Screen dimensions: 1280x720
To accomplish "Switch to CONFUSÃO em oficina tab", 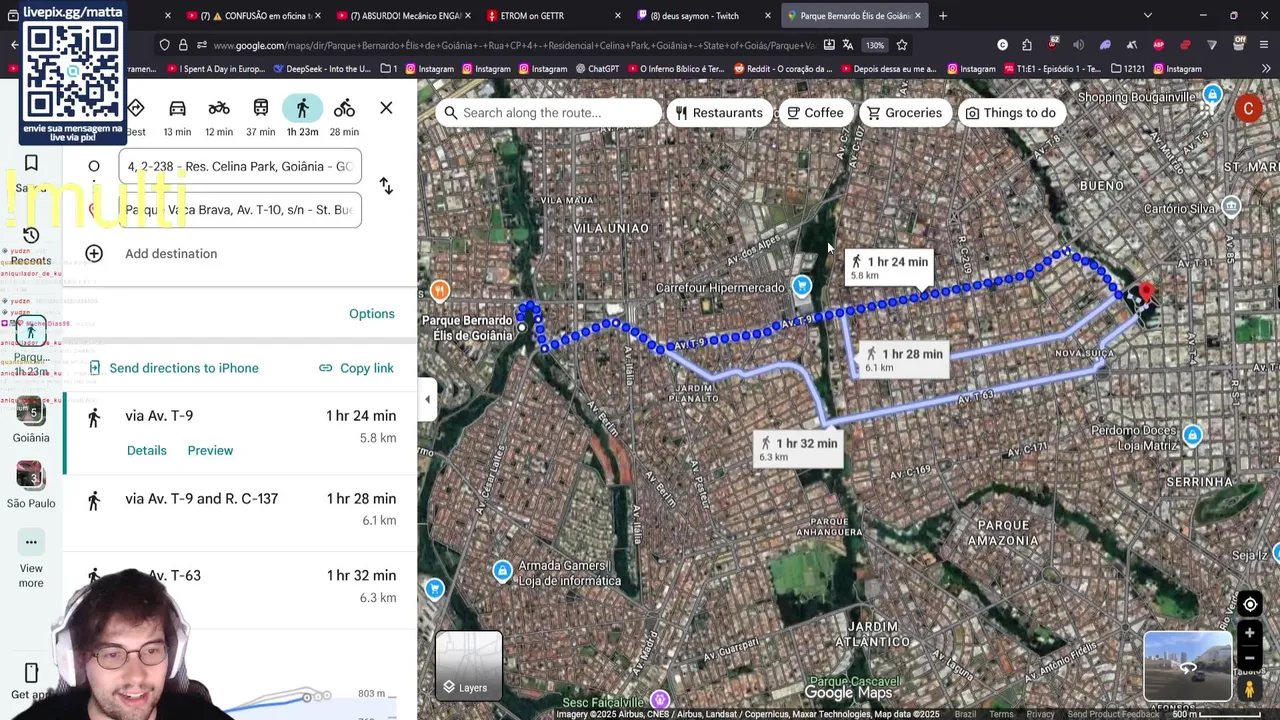I will (255, 16).
